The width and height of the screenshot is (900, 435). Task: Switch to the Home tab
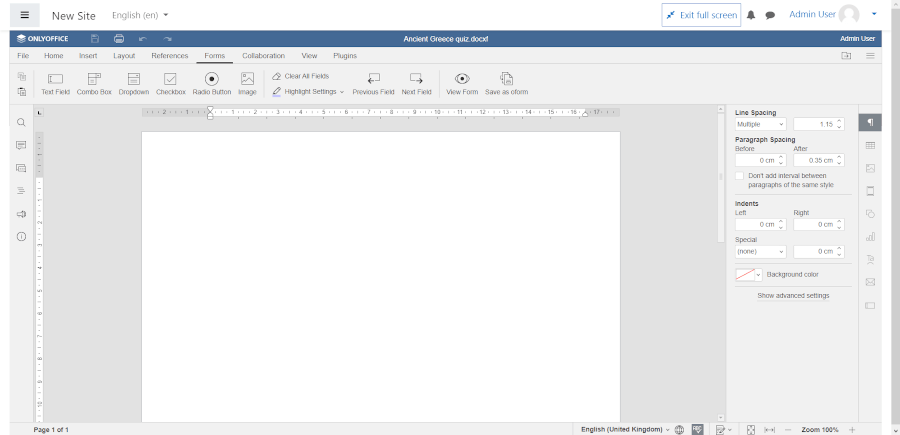[53, 56]
